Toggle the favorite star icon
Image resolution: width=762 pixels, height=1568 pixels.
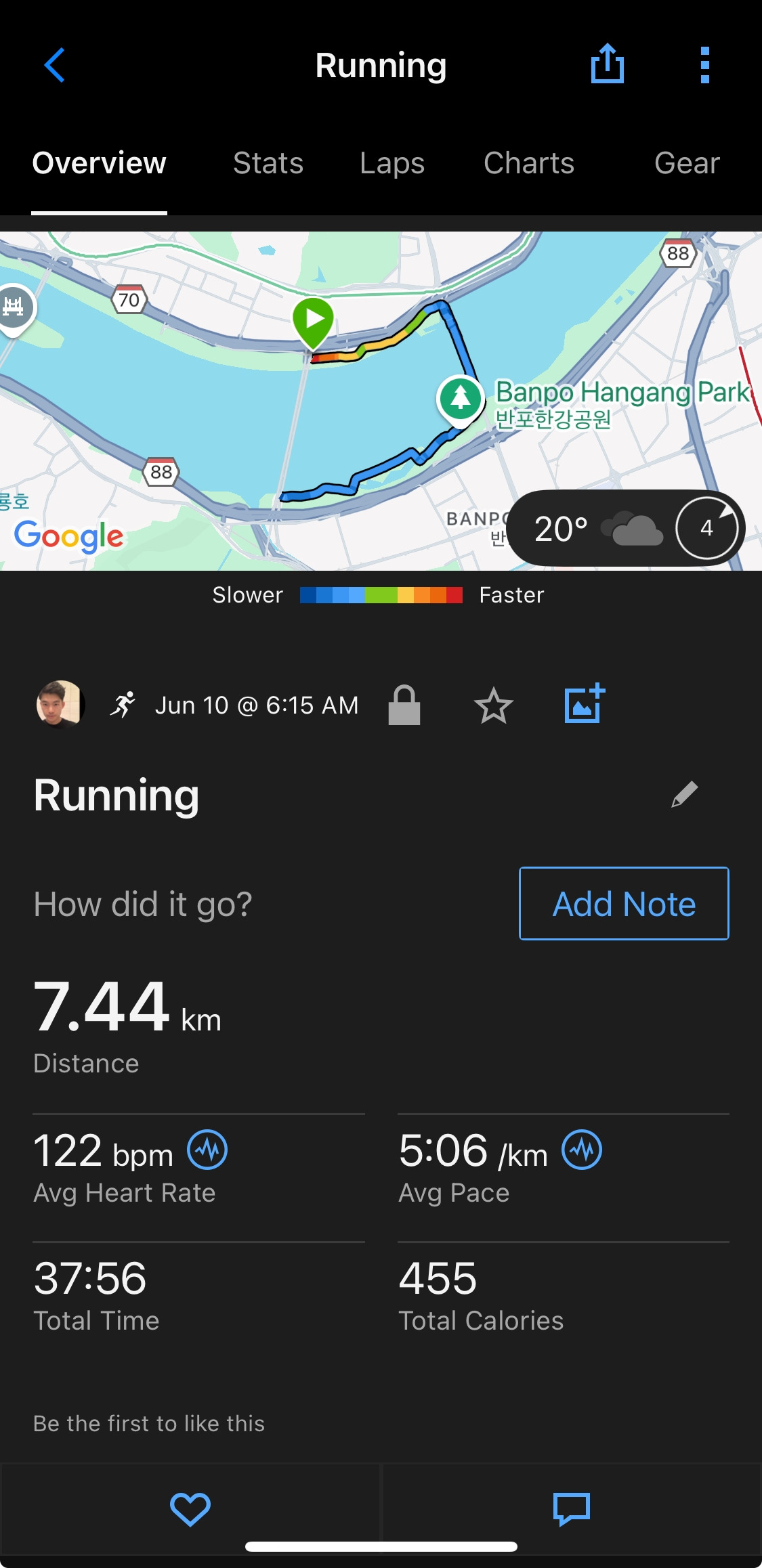coord(493,705)
